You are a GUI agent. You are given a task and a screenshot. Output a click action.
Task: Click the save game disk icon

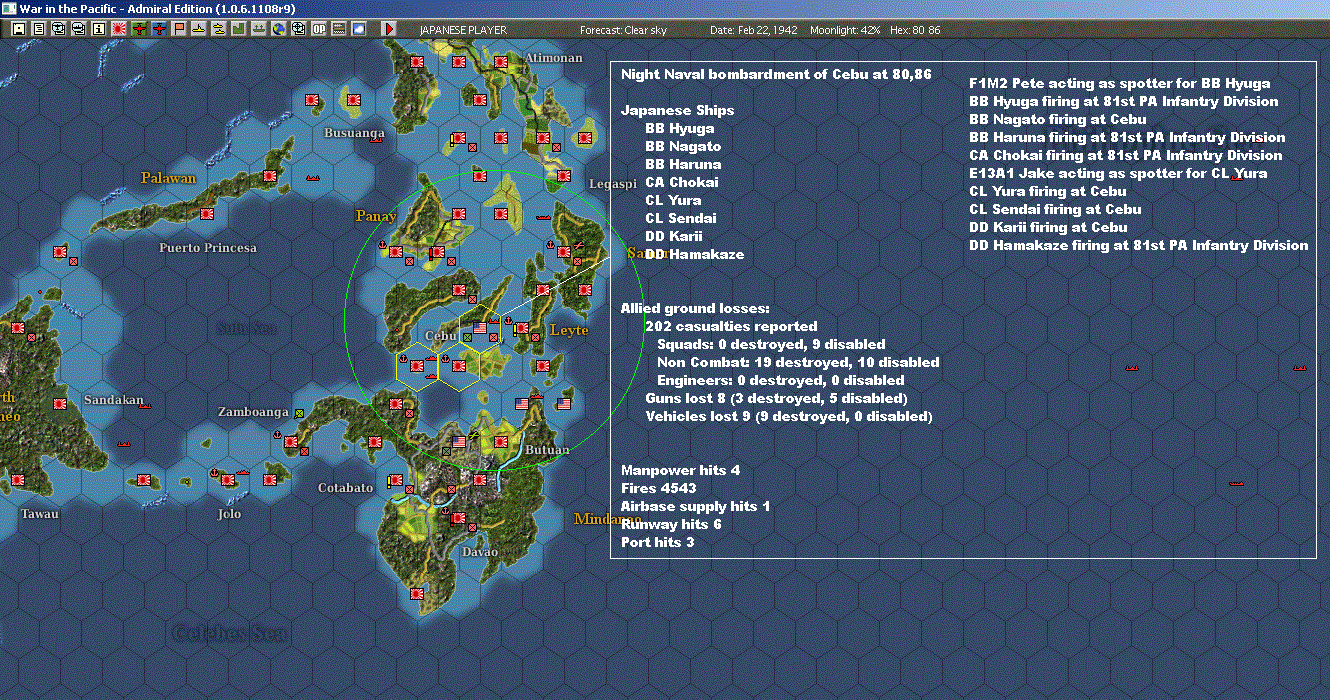point(18,29)
